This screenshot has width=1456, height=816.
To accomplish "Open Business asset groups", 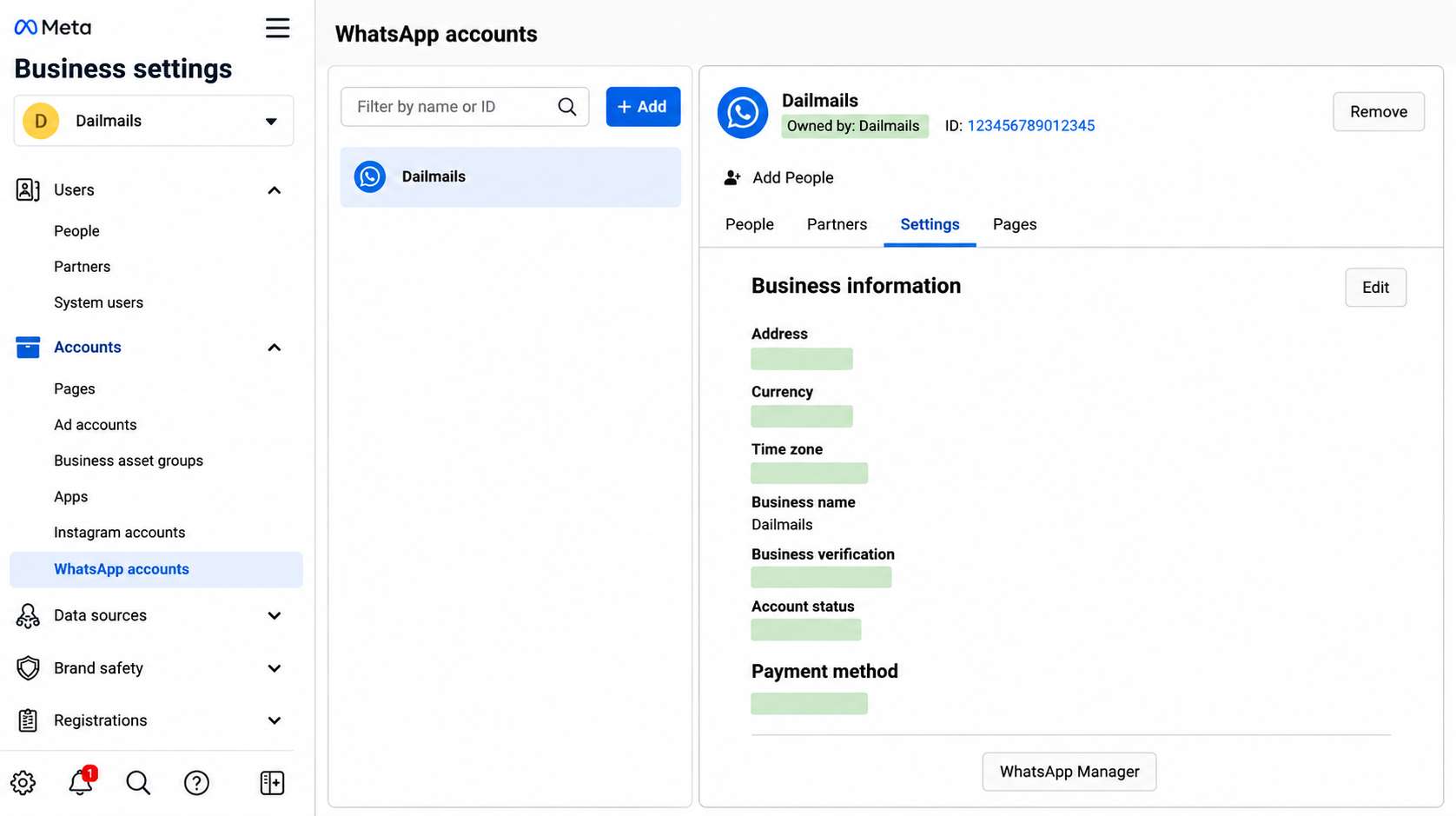I will (129, 461).
